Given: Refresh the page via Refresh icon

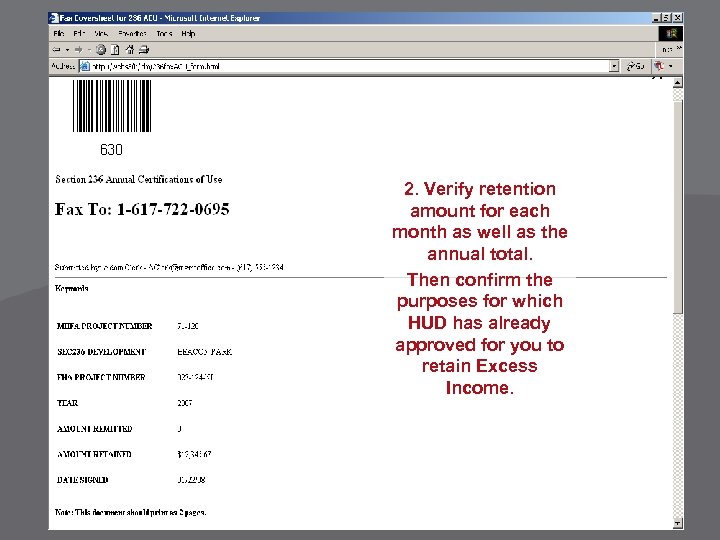Looking at the screenshot, I should (115, 50).
